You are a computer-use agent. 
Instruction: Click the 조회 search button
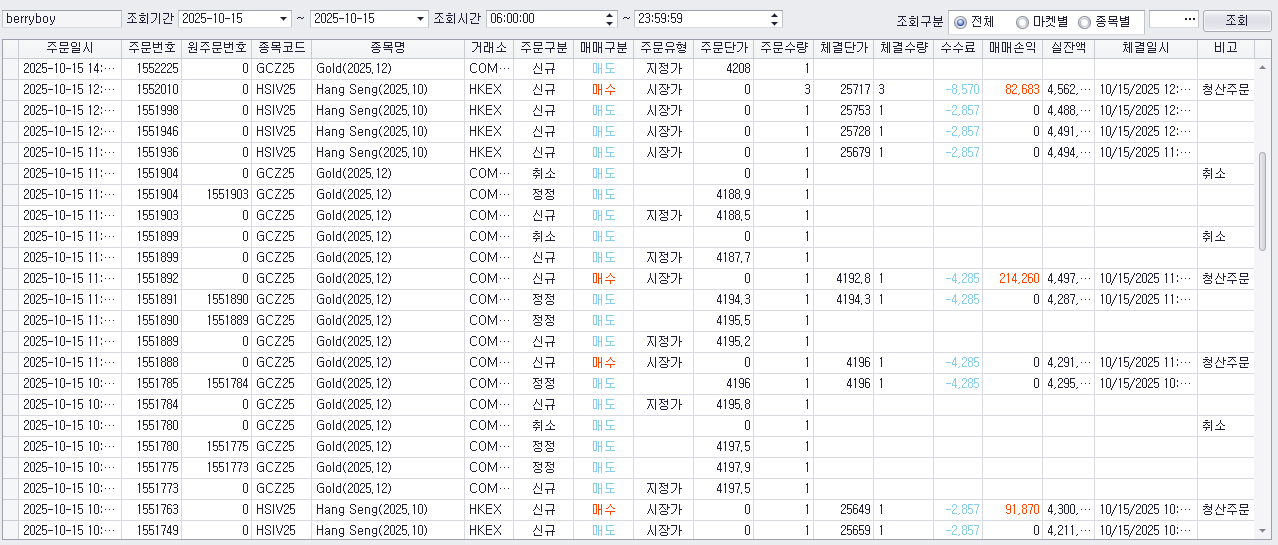pos(1236,20)
